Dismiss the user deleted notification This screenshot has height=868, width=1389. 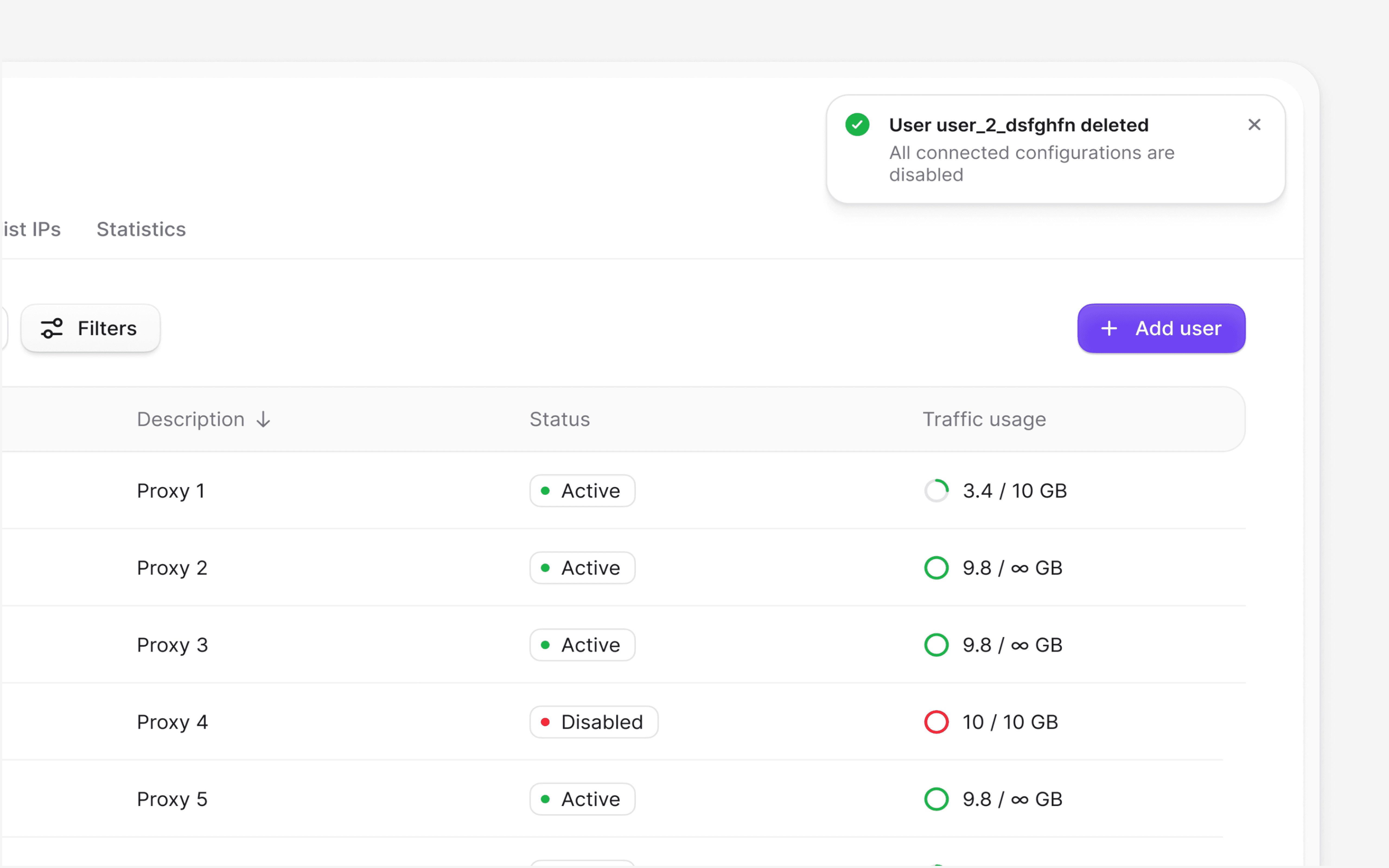click(1254, 125)
